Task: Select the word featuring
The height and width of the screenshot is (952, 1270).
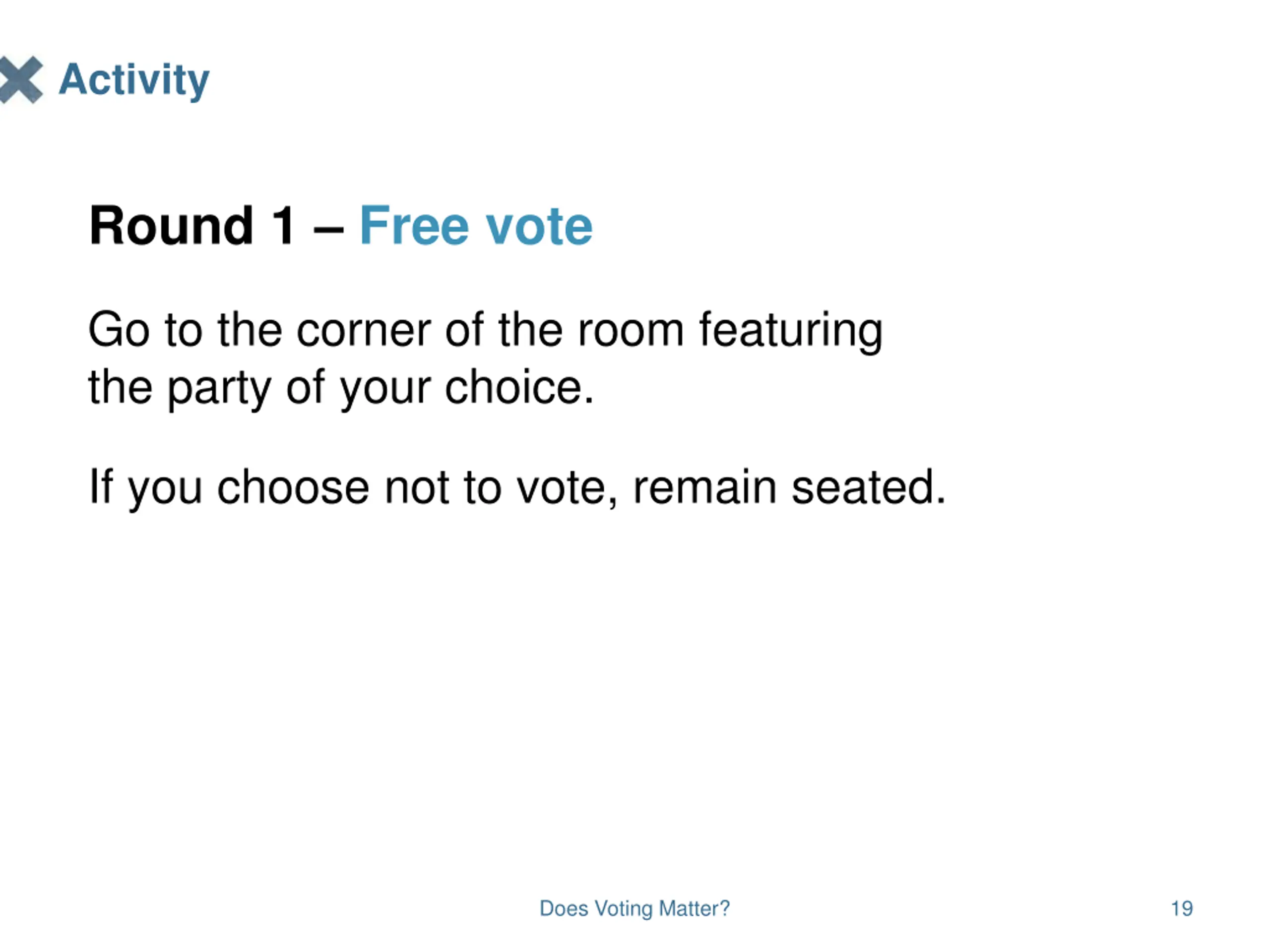Action: [x=791, y=332]
